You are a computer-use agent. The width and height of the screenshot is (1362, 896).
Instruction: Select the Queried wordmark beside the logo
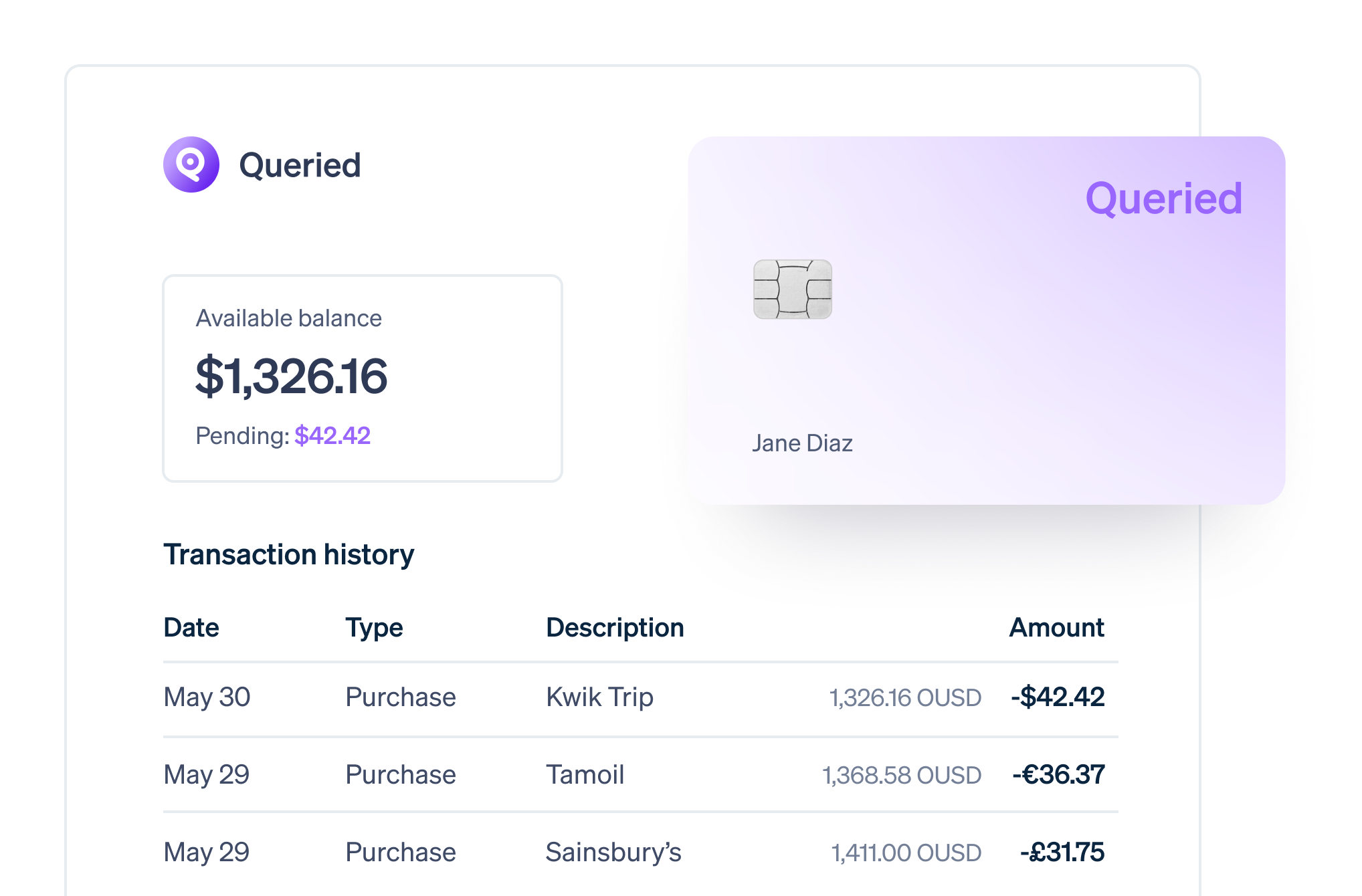pos(300,165)
